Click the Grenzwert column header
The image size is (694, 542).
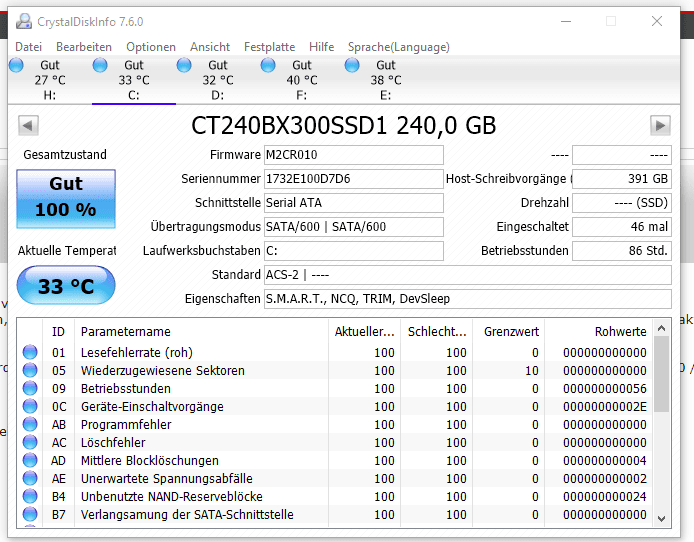point(511,331)
